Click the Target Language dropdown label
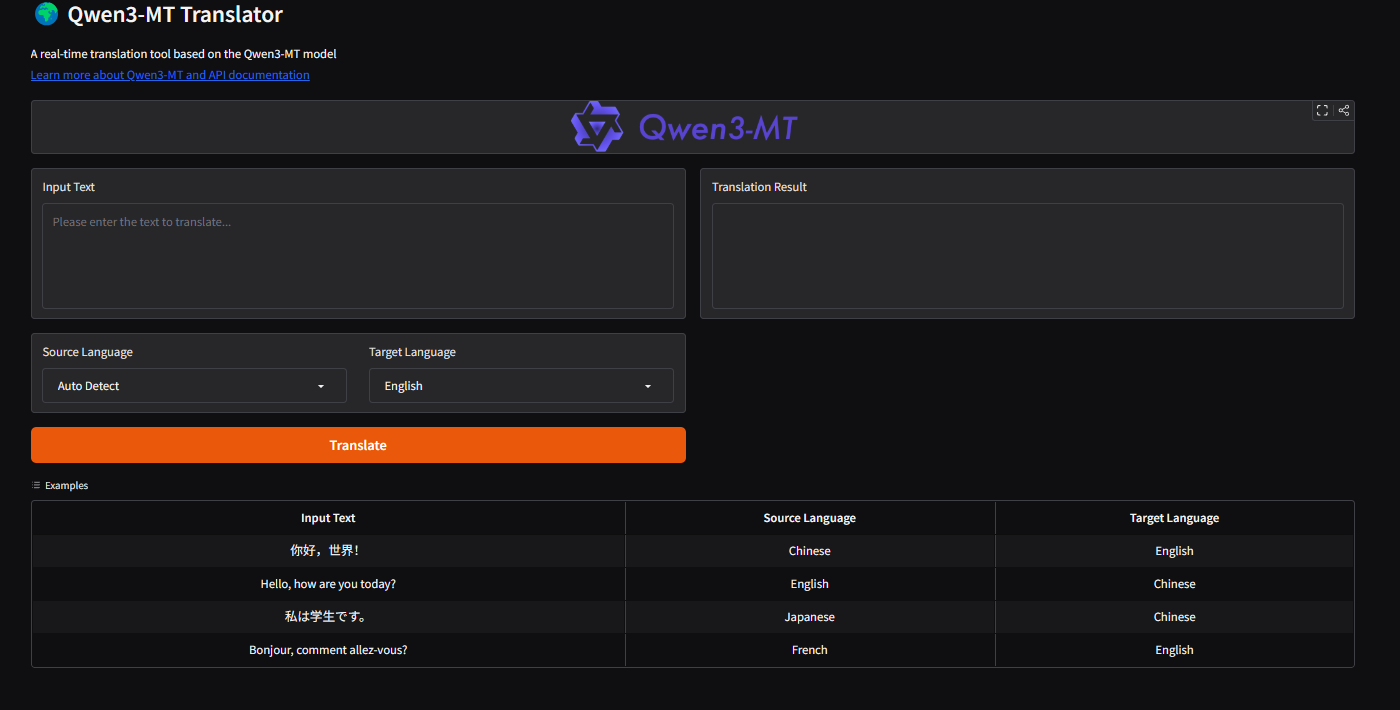1400x710 pixels. pos(412,352)
